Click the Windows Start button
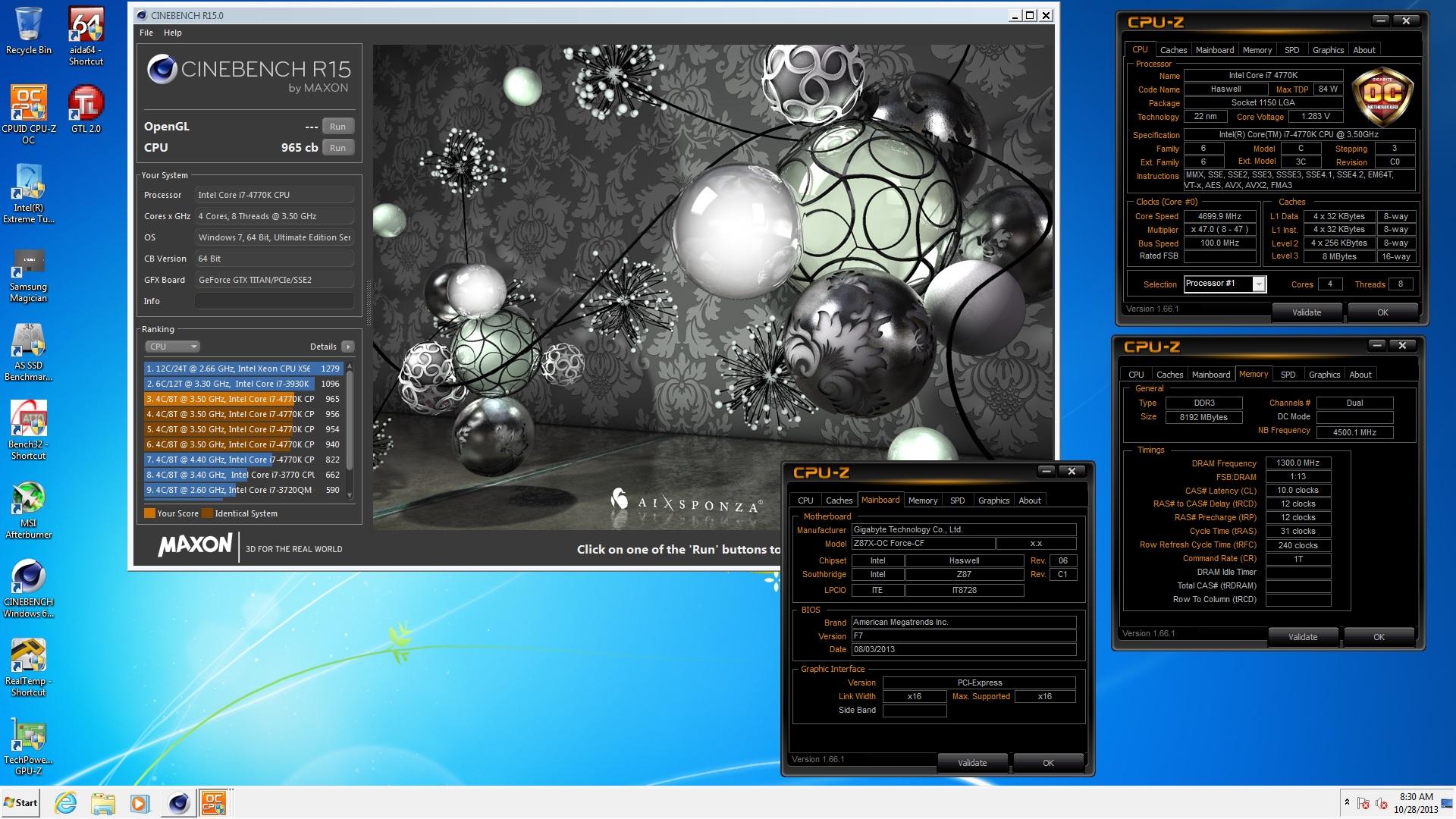Screen dimensions: 1456x819 point(20,803)
